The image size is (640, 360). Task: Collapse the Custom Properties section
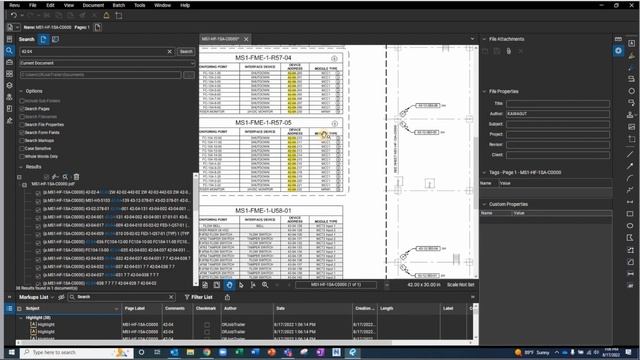[484, 204]
